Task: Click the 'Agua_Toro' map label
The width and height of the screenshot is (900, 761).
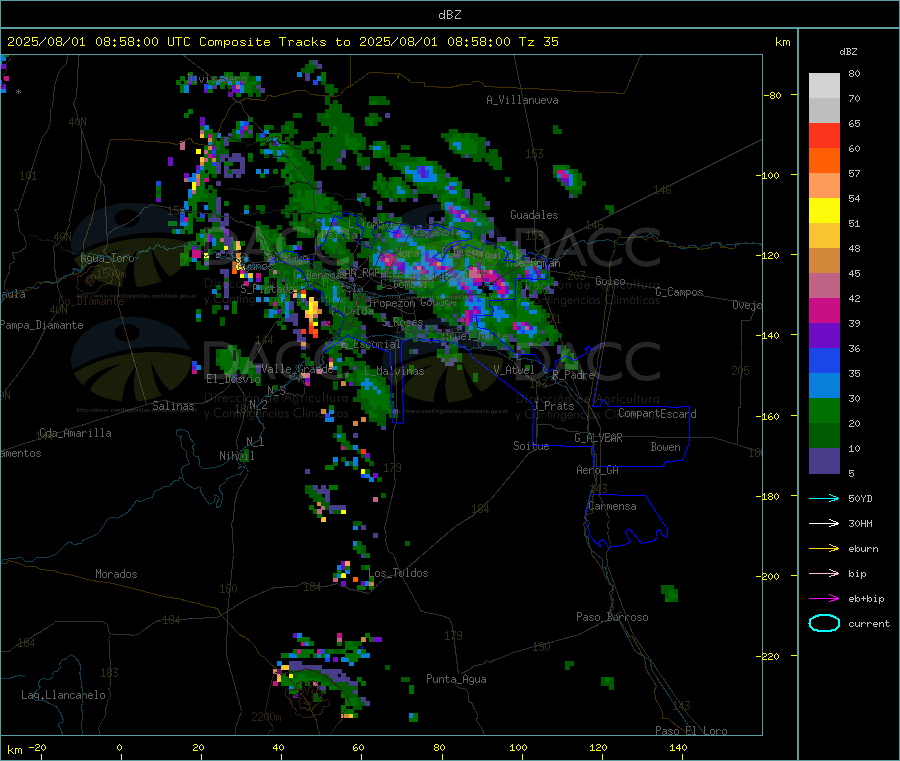Action: click(x=107, y=258)
